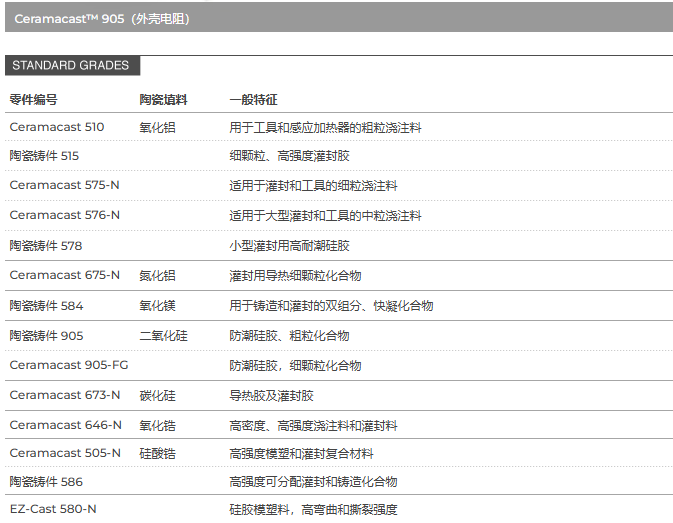This screenshot has height=523, width=673.
Task: Click filler cell 氧化镁
Action: [x=157, y=306]
